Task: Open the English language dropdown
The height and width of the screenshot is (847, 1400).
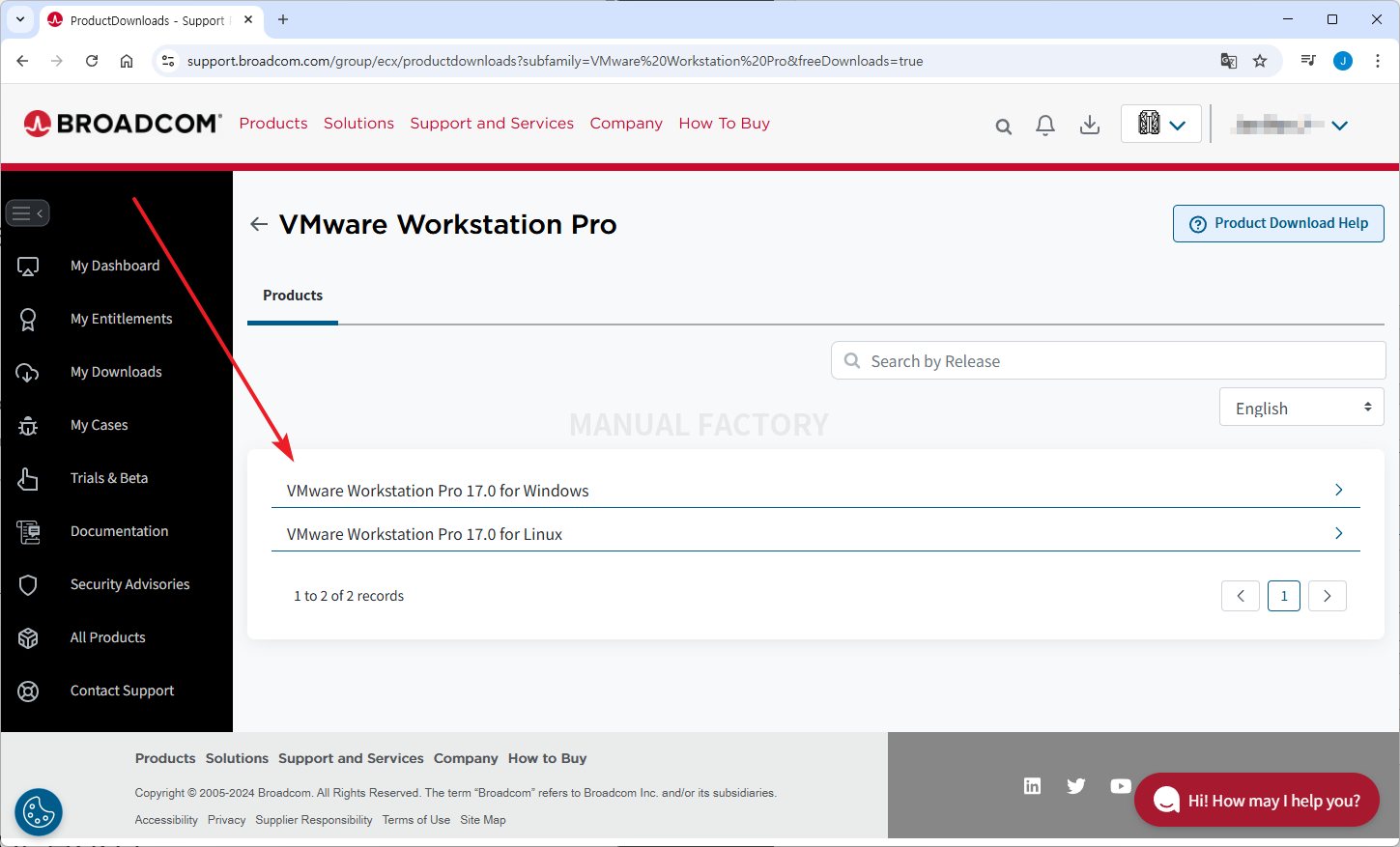Action: (x=1301, y=407)
